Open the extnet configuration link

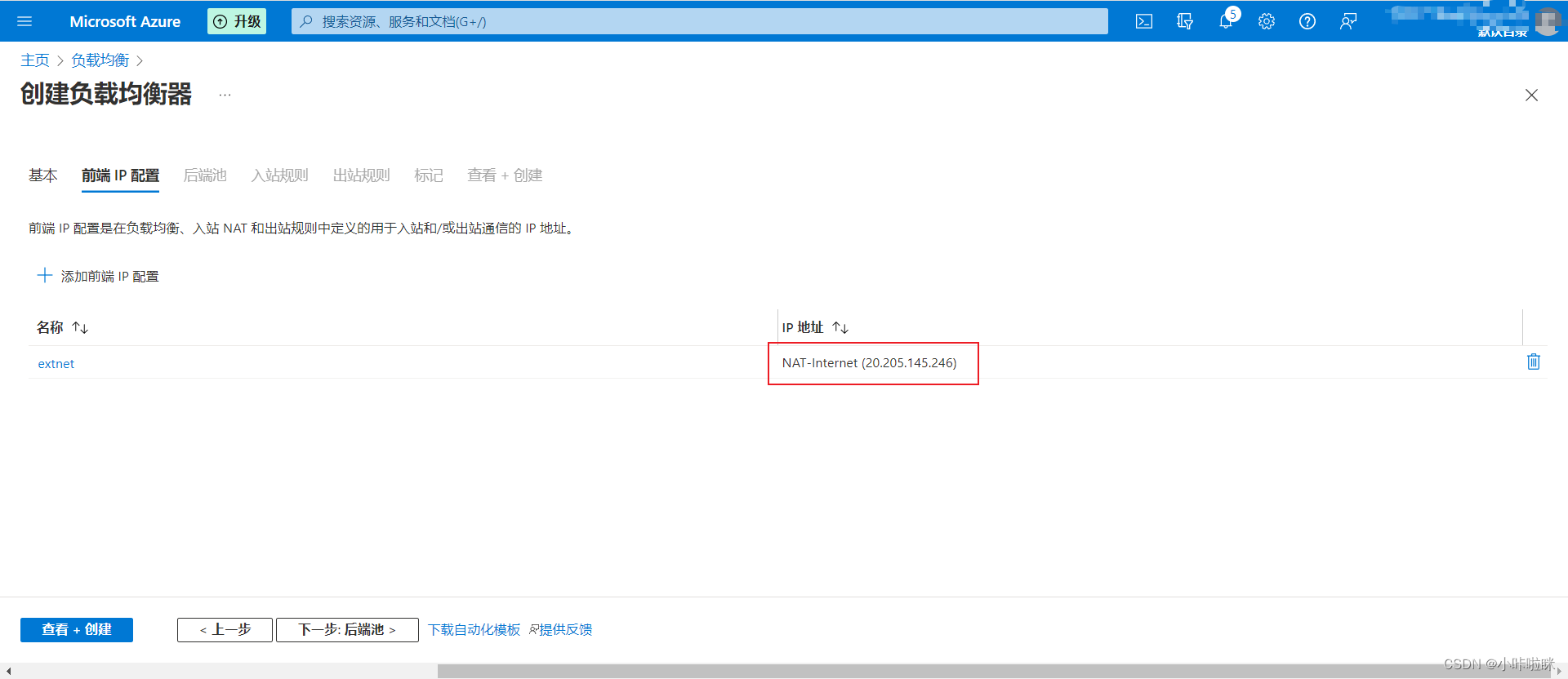(x=56, y=364)
